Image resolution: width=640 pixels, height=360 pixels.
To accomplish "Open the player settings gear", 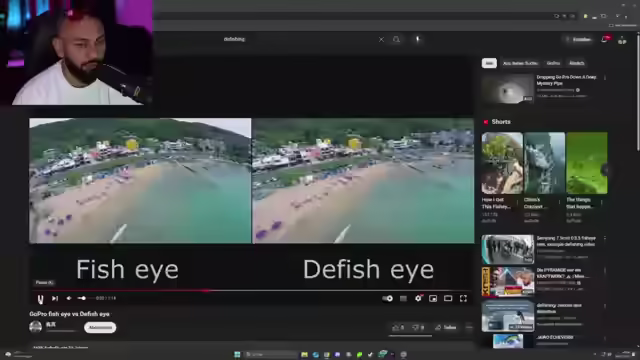I will [418, 298].
